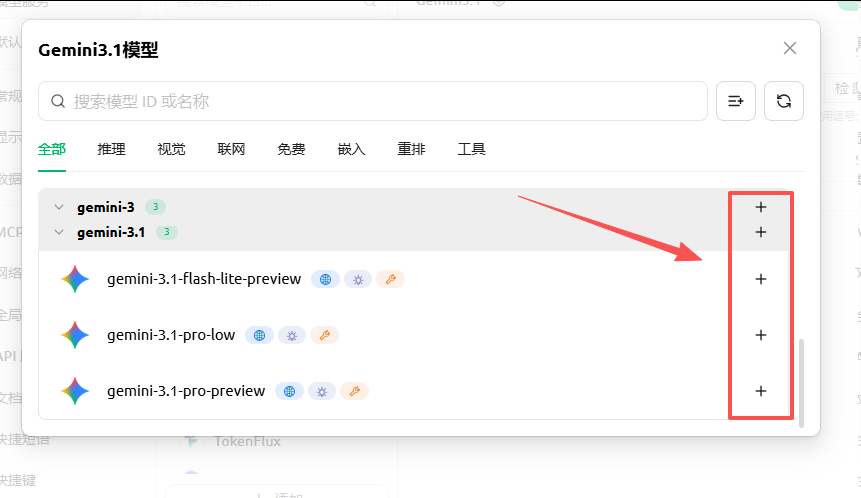This screenshot has height=498, width=861.
Task: Click reasoning icon on gemini-3.1-flash-lite-preview
Action: pyautogui.click(x=358, y=279)
